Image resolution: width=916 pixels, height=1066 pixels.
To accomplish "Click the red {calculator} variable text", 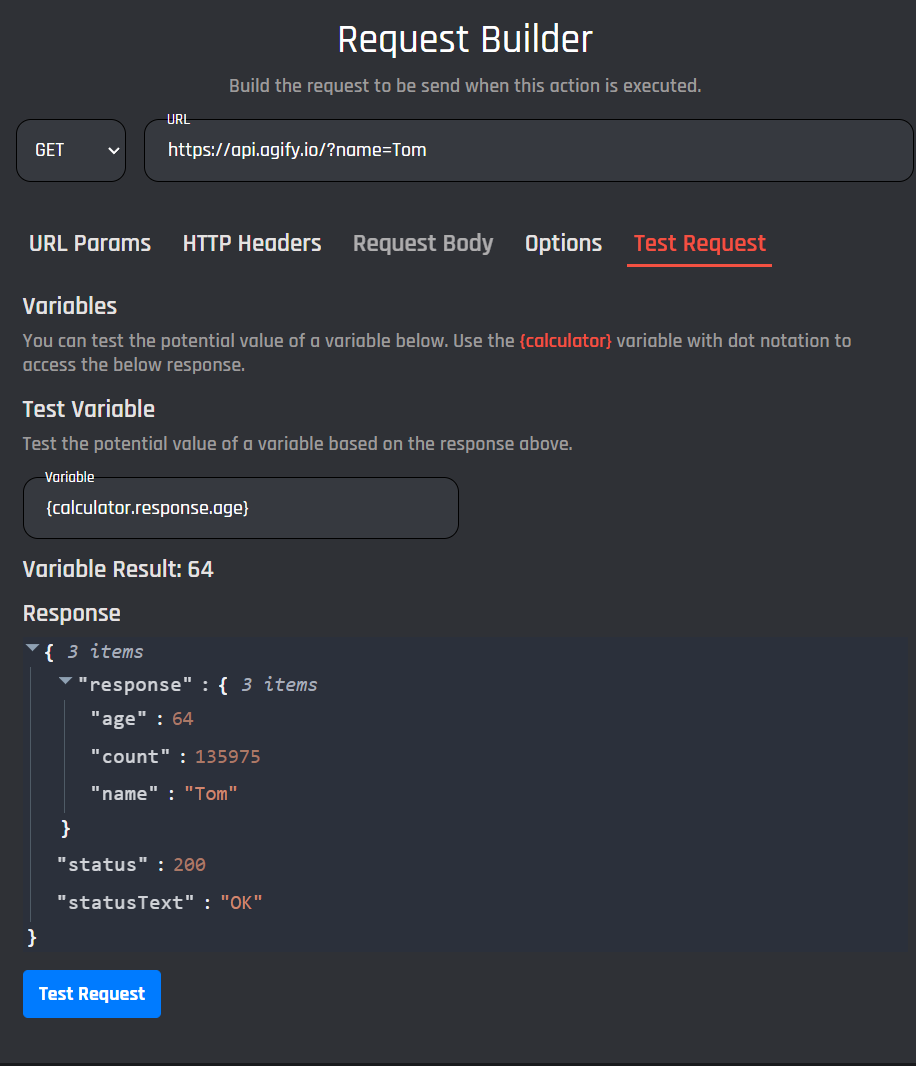I will coord(565,341).
